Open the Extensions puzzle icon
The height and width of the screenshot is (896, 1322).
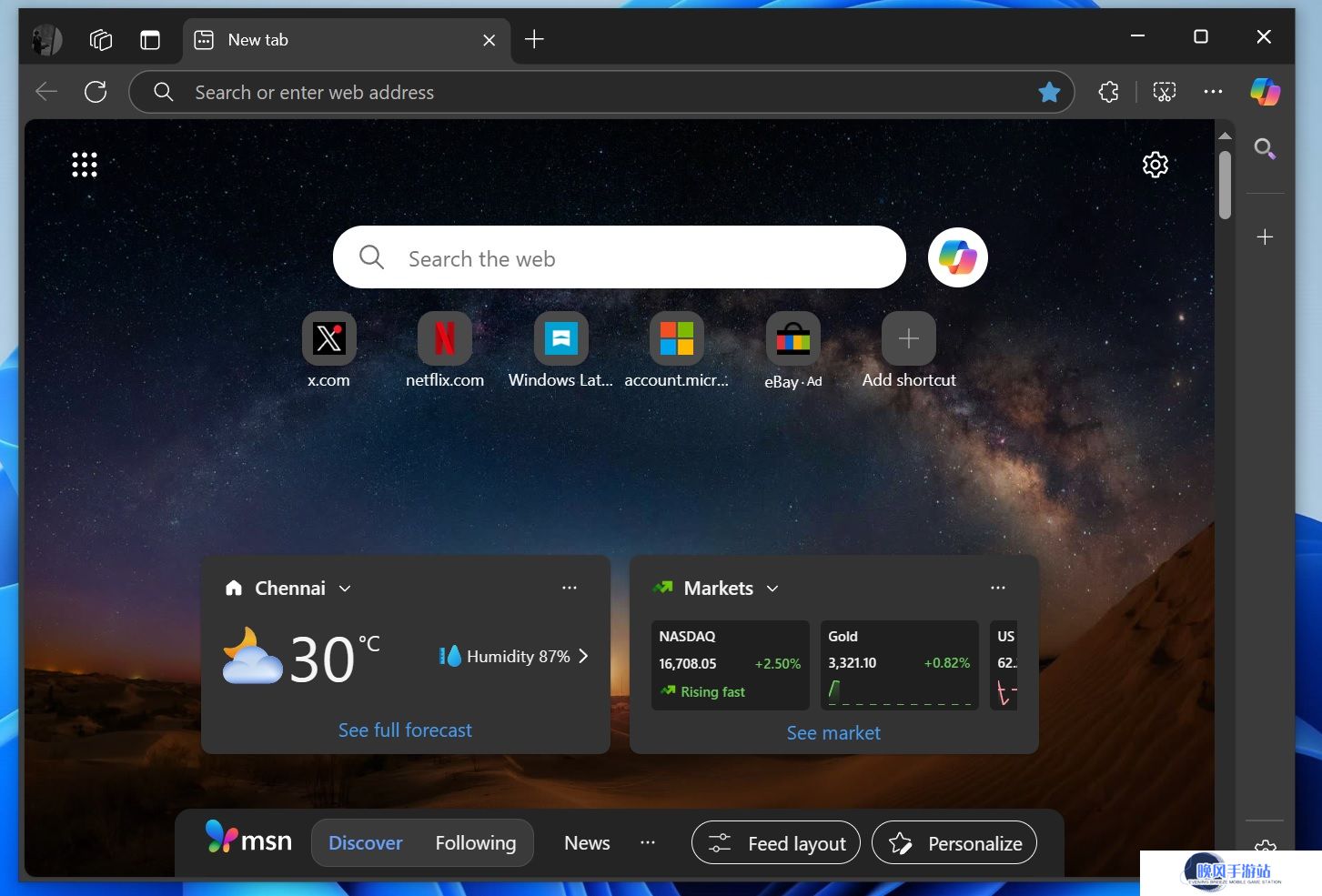(x=1108, y=91)
